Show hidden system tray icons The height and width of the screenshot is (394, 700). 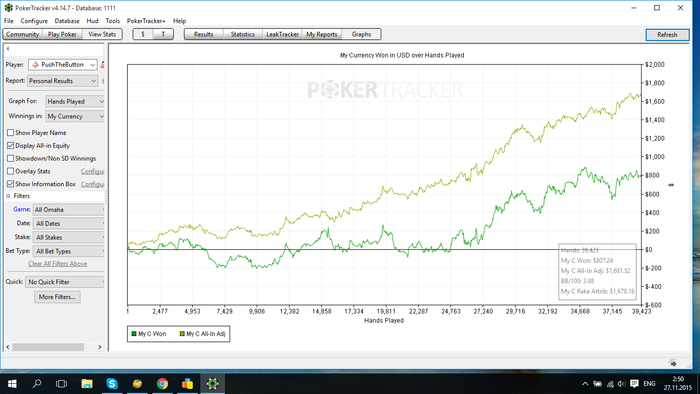pyautogui.click(x=585, y=384)
